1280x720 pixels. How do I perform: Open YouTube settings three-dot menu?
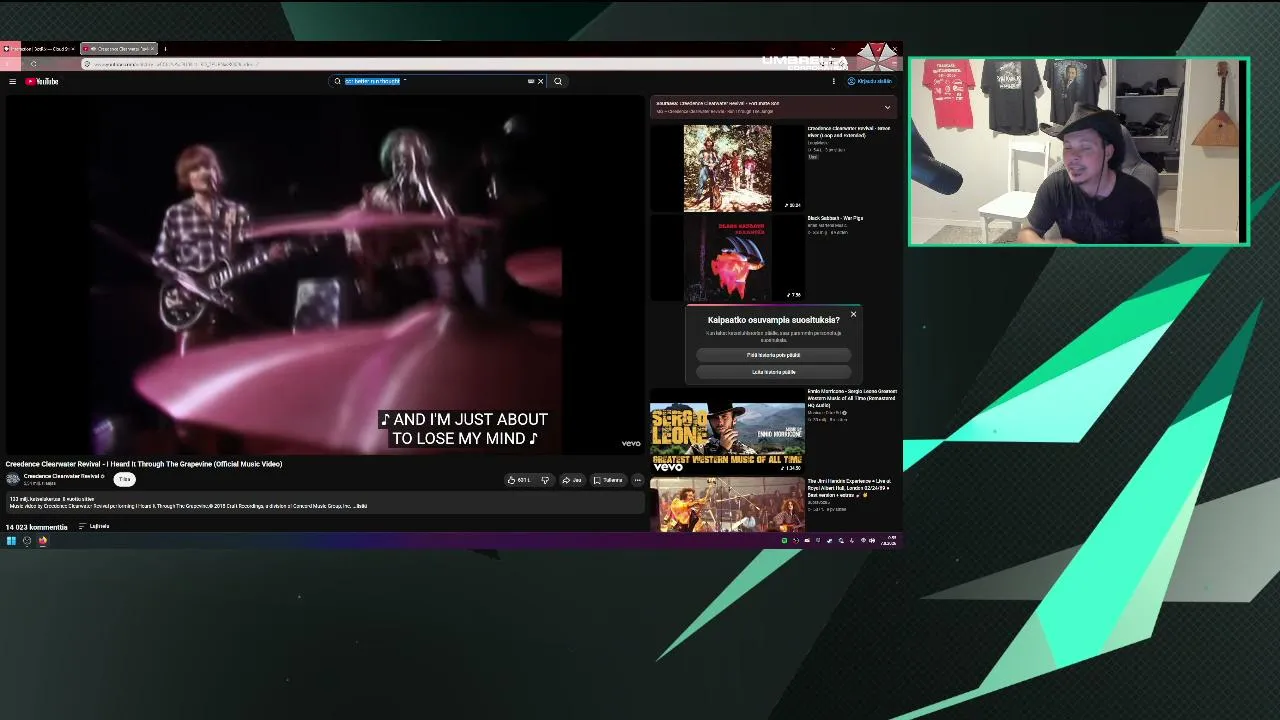tap(834, 81)
